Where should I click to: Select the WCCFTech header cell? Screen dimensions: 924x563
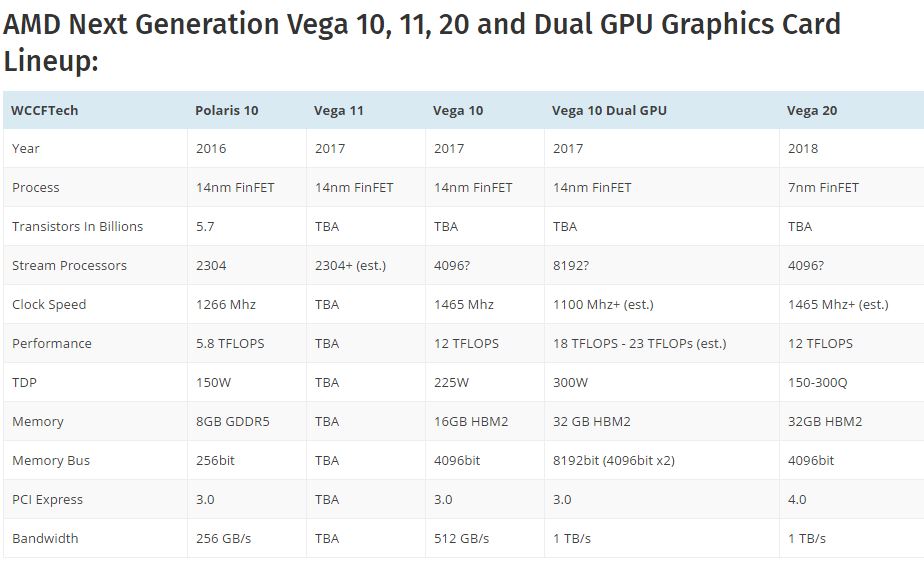(x=45, y=110)
